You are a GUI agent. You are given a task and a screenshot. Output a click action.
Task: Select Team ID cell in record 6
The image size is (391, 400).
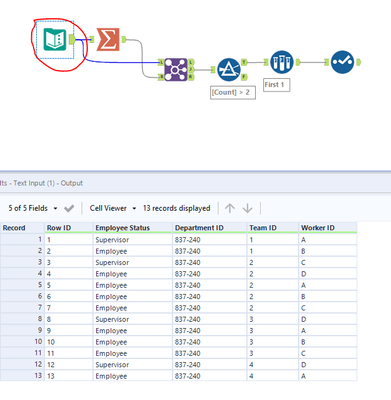coord(273,296)
